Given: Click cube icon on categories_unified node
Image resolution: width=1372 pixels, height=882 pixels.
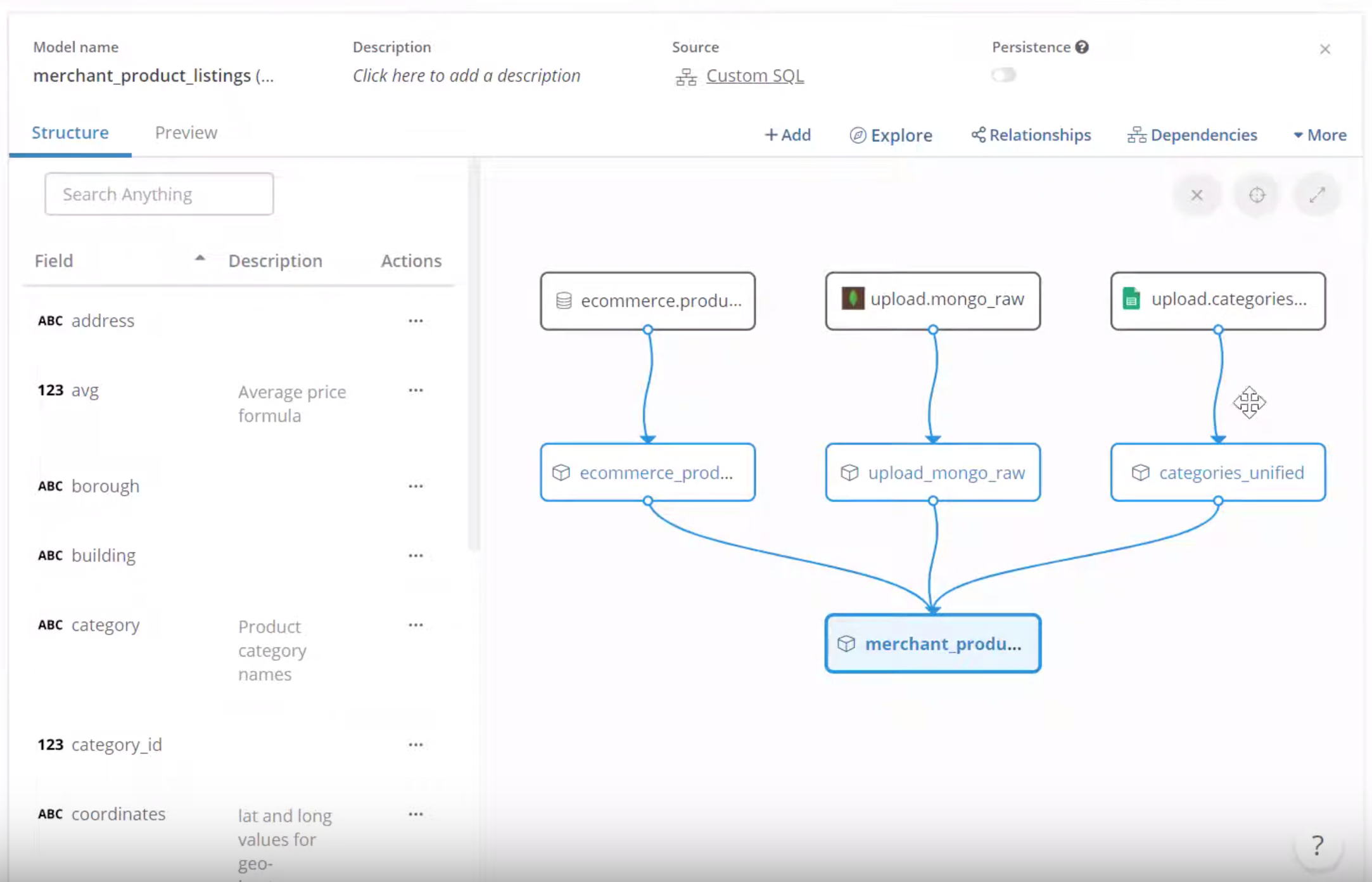Looking at the screenshot, I should [x=1140, y=473].
